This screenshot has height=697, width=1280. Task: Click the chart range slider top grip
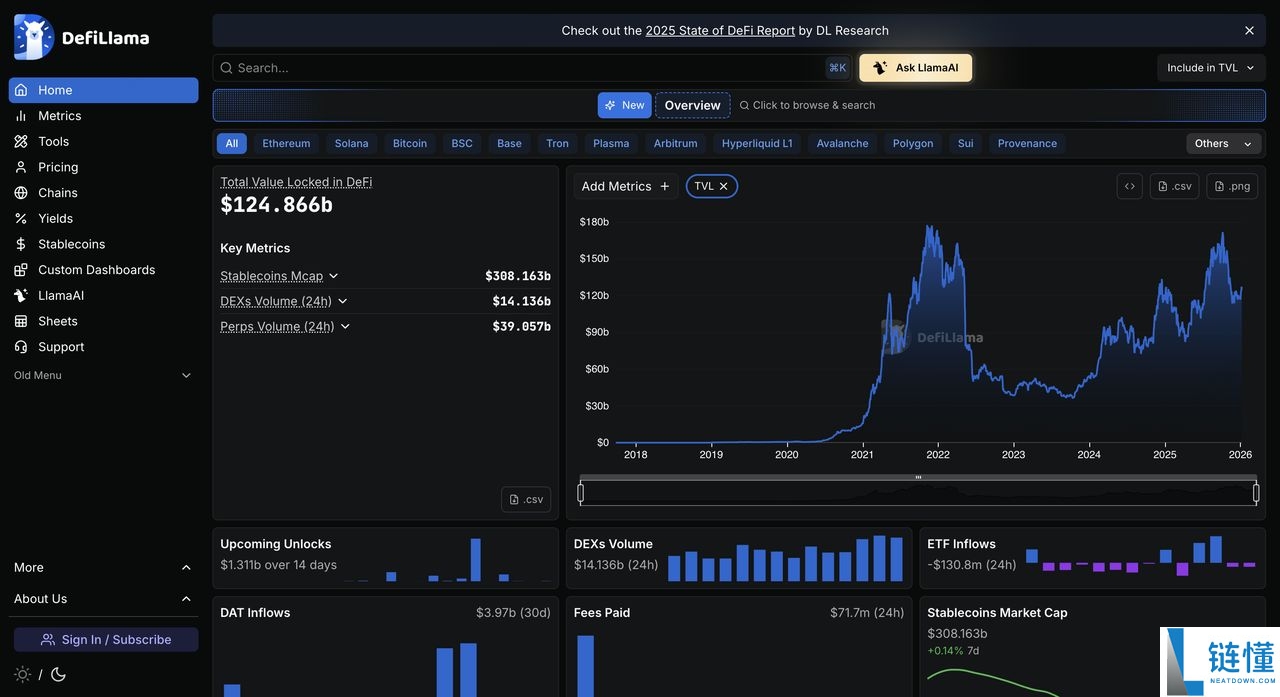coord(918,478)
